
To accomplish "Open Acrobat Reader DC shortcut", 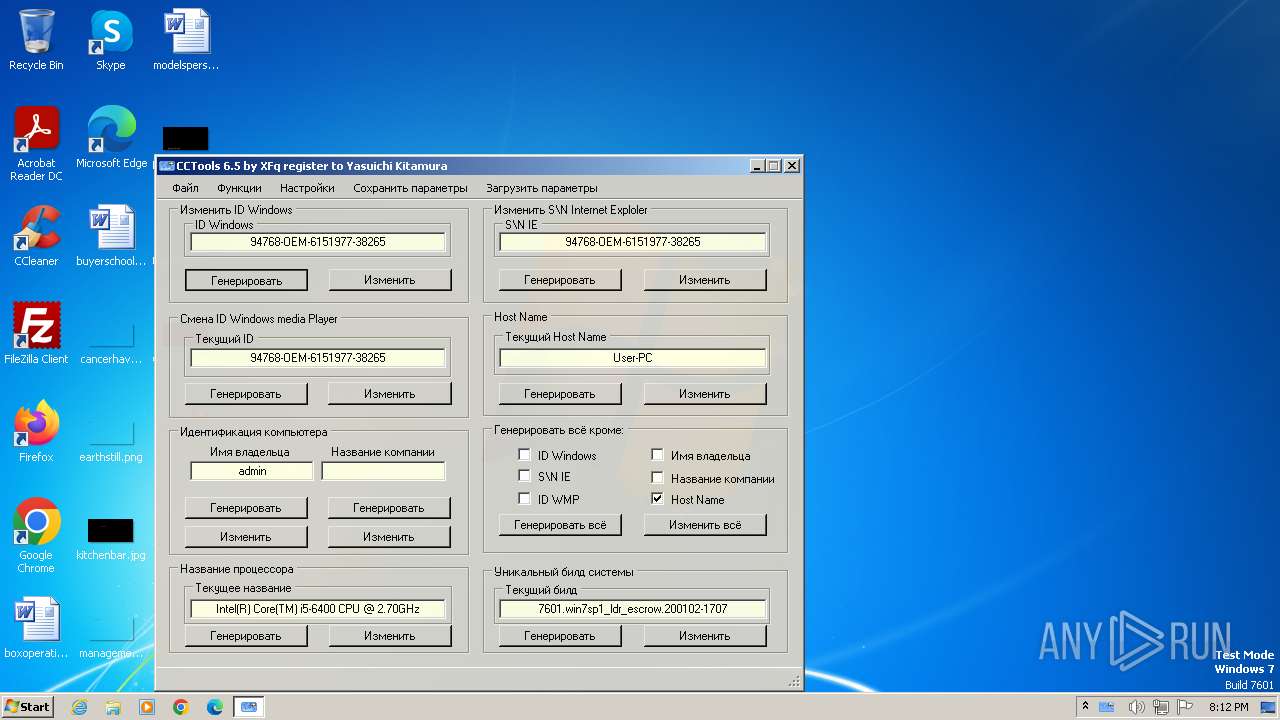I will (x=36, y=144).
